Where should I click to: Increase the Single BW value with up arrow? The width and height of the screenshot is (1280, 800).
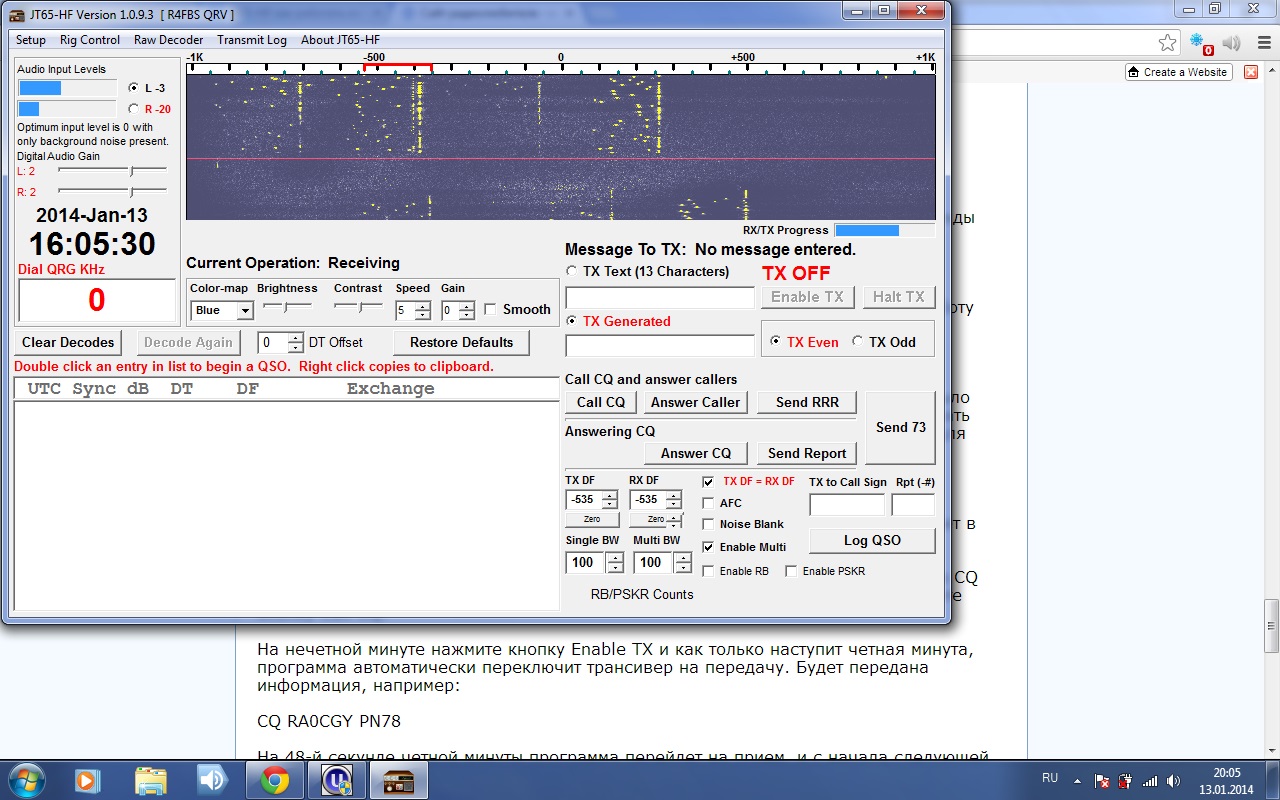[x=614, y=557]
